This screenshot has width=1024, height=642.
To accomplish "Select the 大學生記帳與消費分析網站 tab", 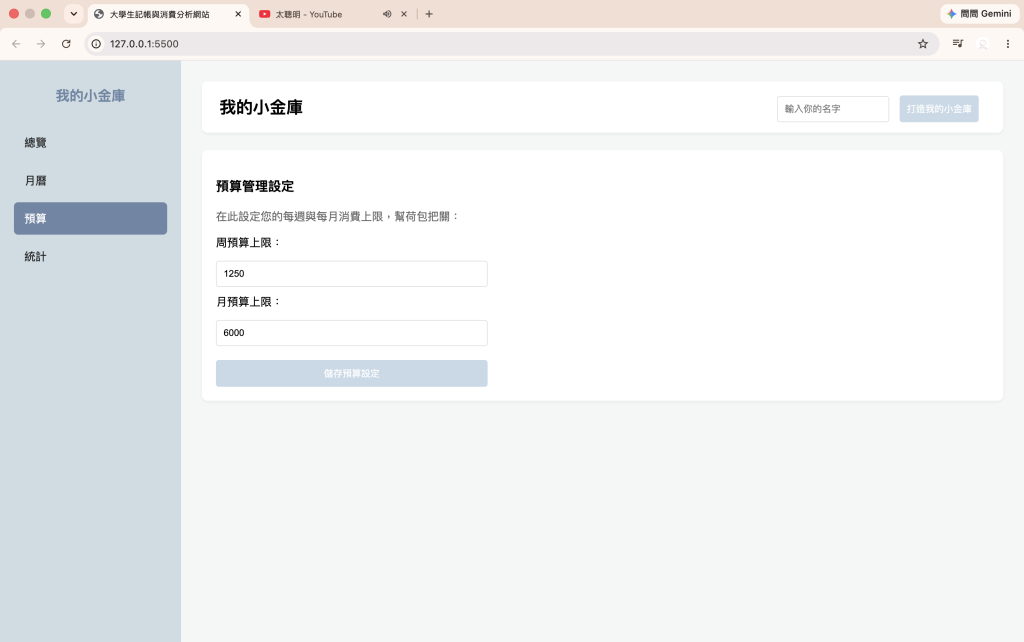I will pos(159,14).
